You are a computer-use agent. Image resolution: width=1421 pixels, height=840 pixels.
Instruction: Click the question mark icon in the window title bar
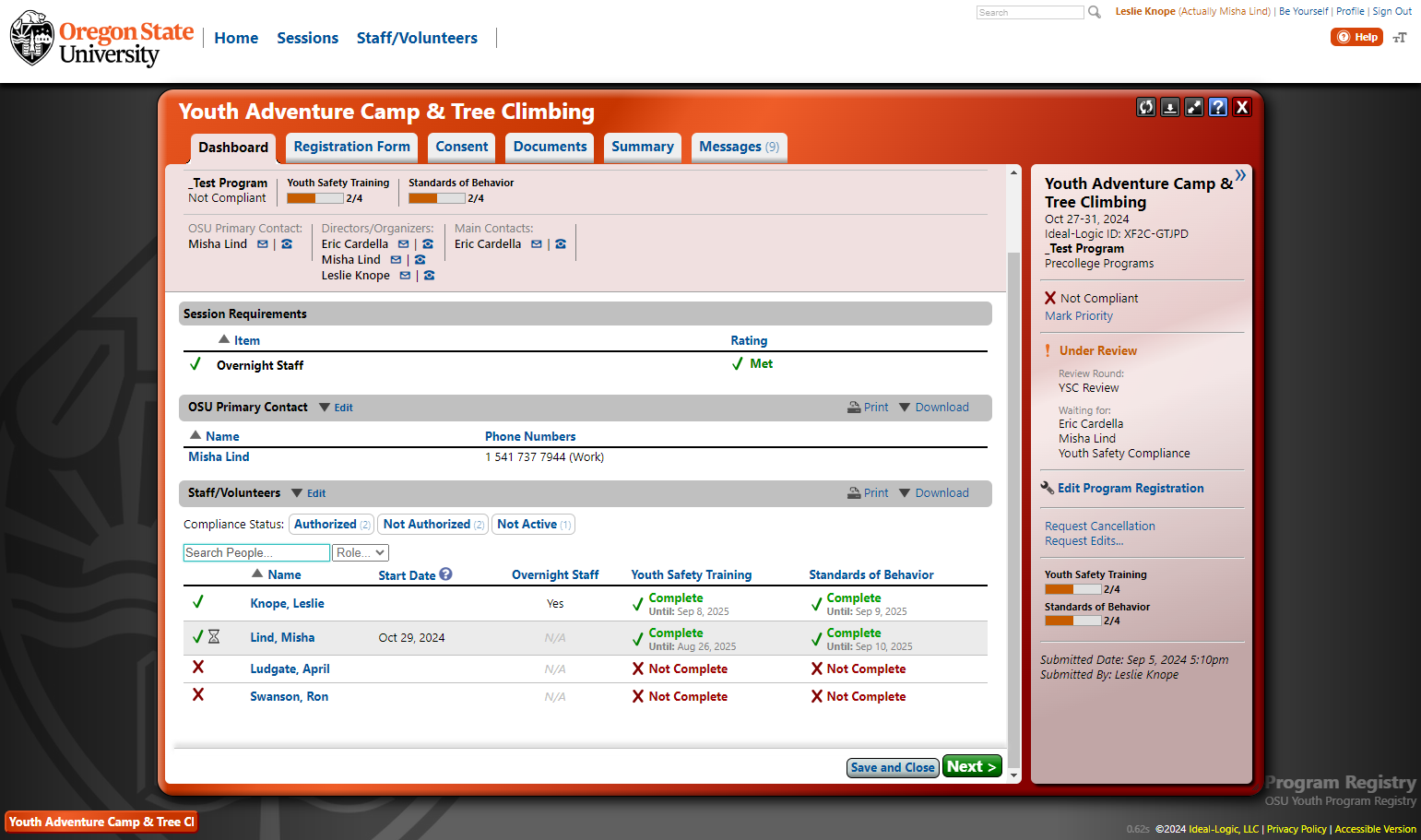[1218, 107]
